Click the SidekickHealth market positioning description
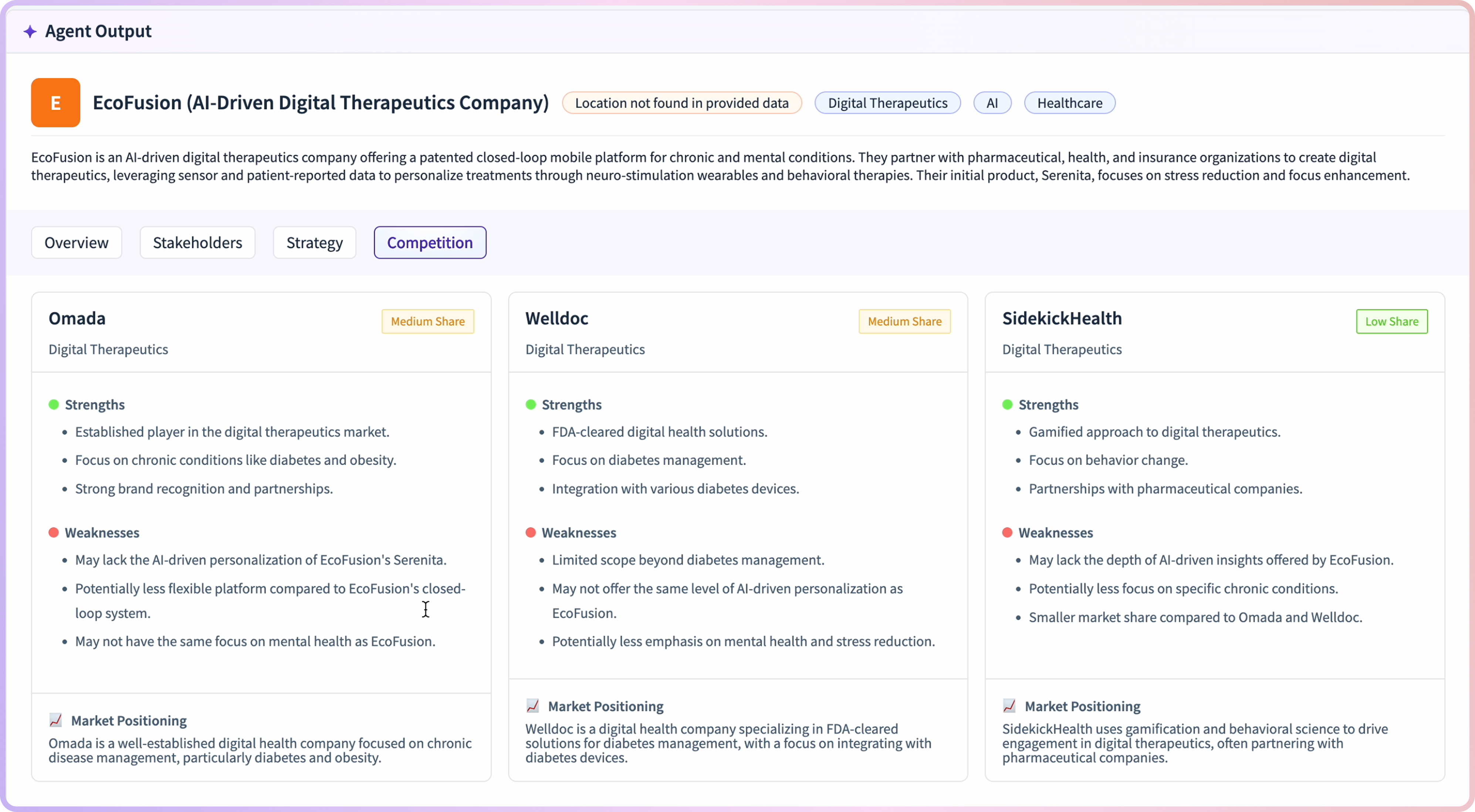The image size is (1475, 812). pyautogui.click(x=1195, y=743)
